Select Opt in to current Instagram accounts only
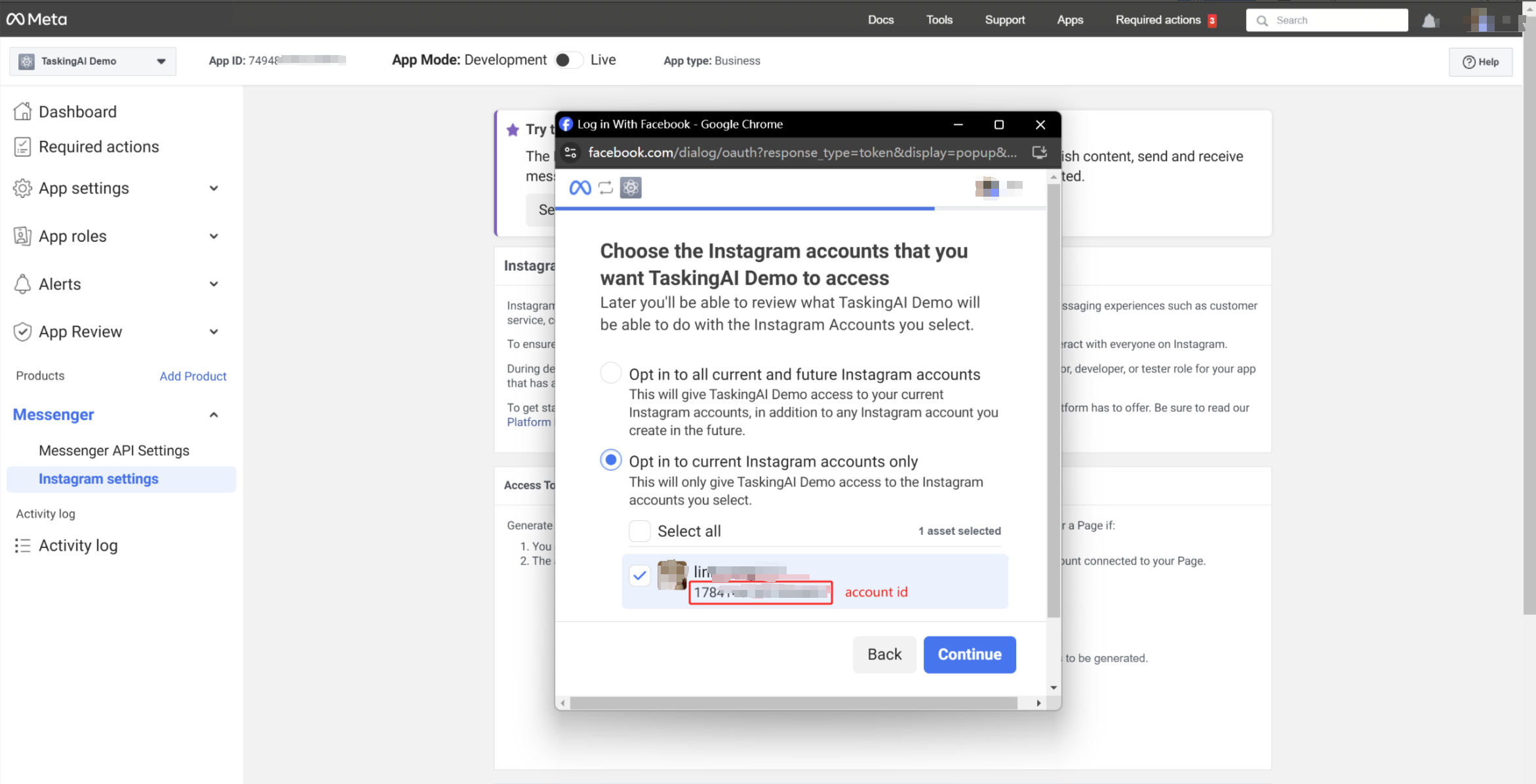 coord(611,460)
